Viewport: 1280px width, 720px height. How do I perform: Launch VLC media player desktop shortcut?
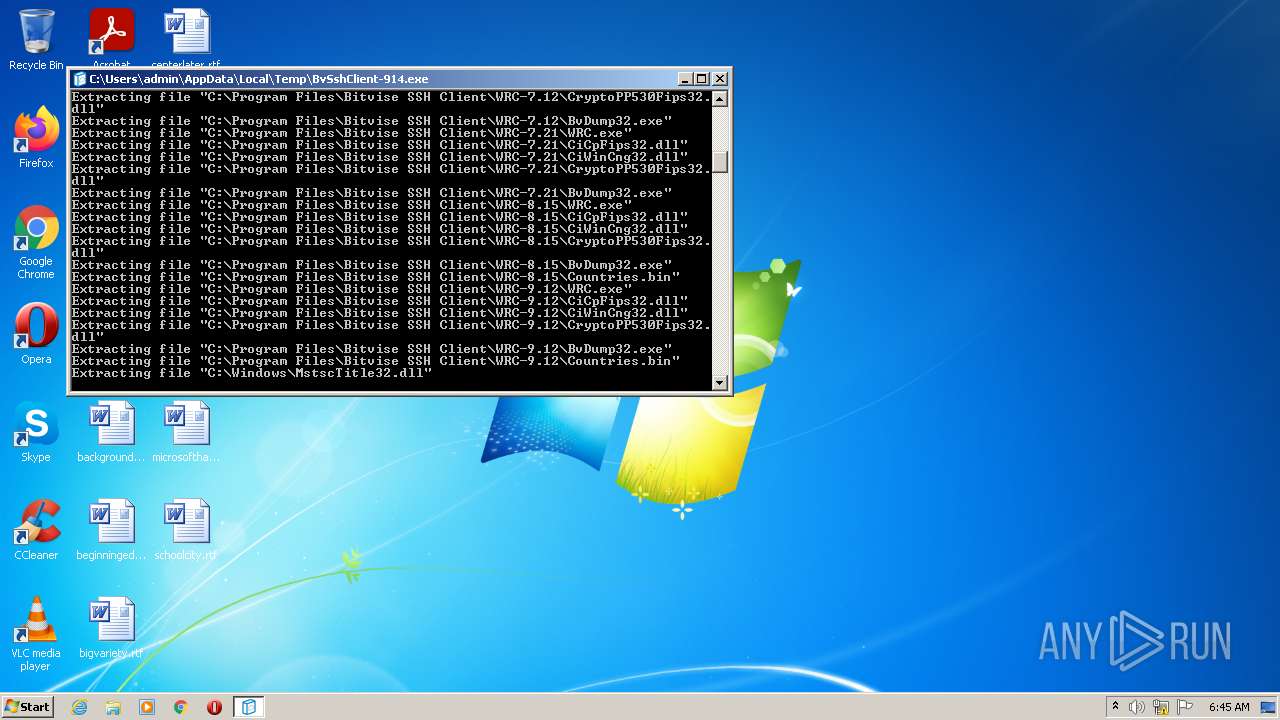(36, 634)
